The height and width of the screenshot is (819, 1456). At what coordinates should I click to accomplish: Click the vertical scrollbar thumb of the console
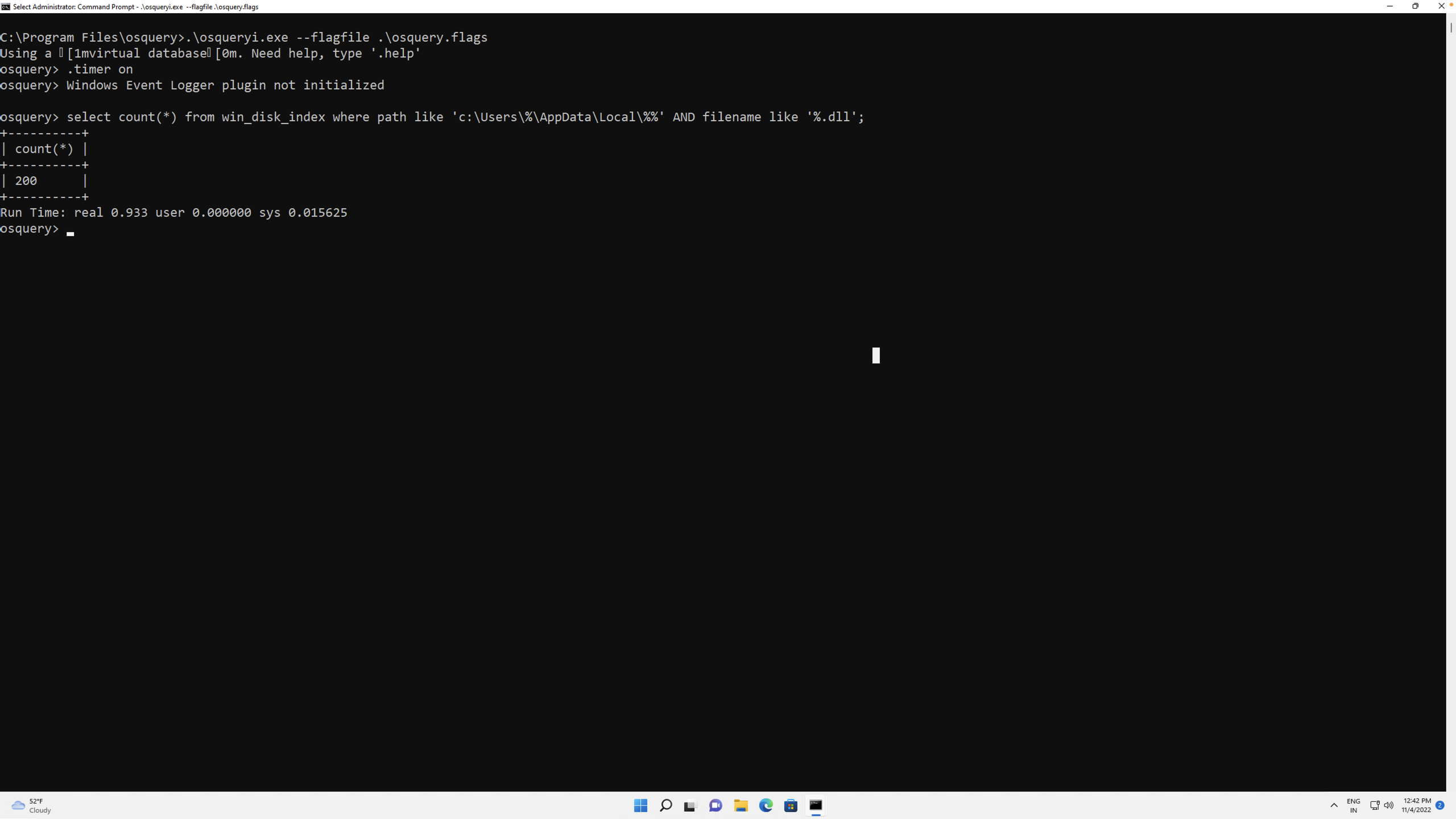click(x=1451, y=27)
